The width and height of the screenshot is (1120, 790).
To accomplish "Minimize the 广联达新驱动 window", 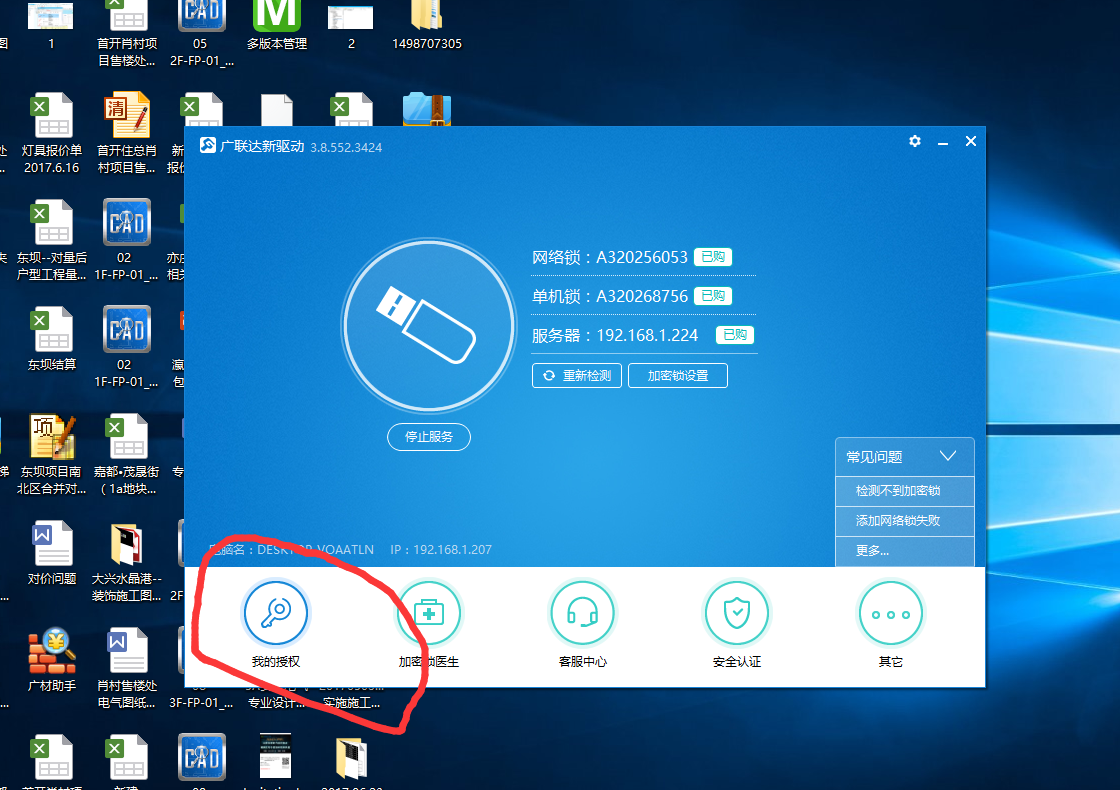I will coord(943,142).
